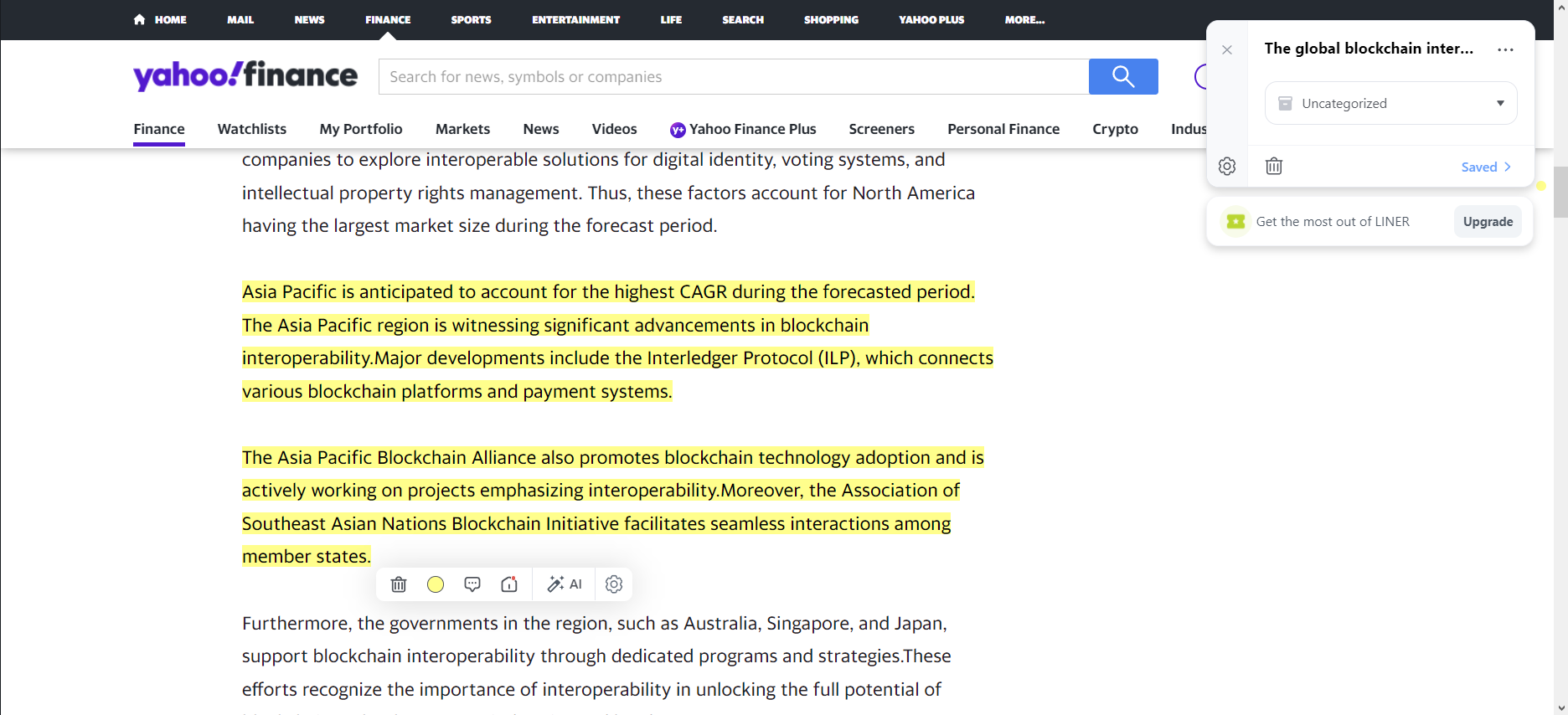Viewport: 1568px width, 715px height.
Task: Open Yahoo Plus in top bar
Action: tap(931, 19)
